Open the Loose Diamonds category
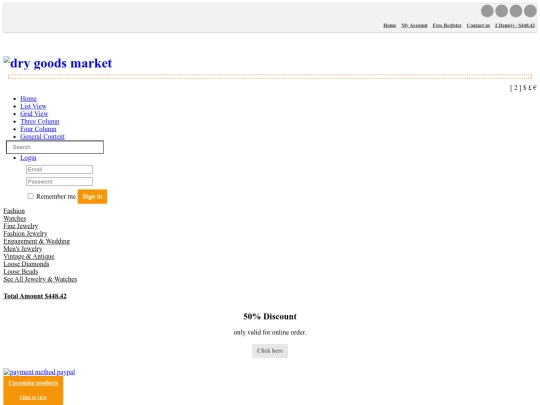This screenshot has height=405, width=540. (26, 264)
